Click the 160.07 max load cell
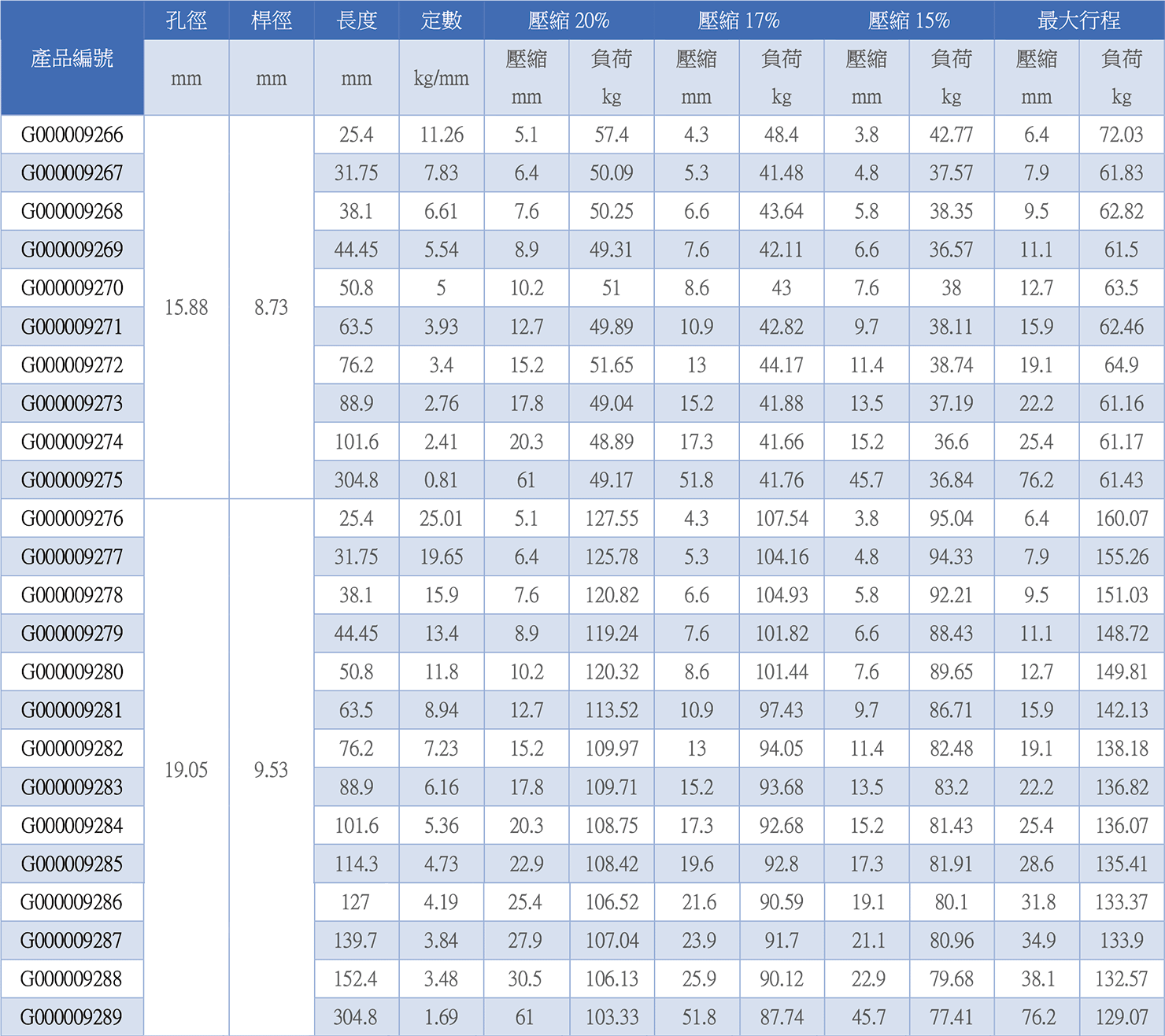This screenshot has height=1036, width=1165. [1122, 519]
